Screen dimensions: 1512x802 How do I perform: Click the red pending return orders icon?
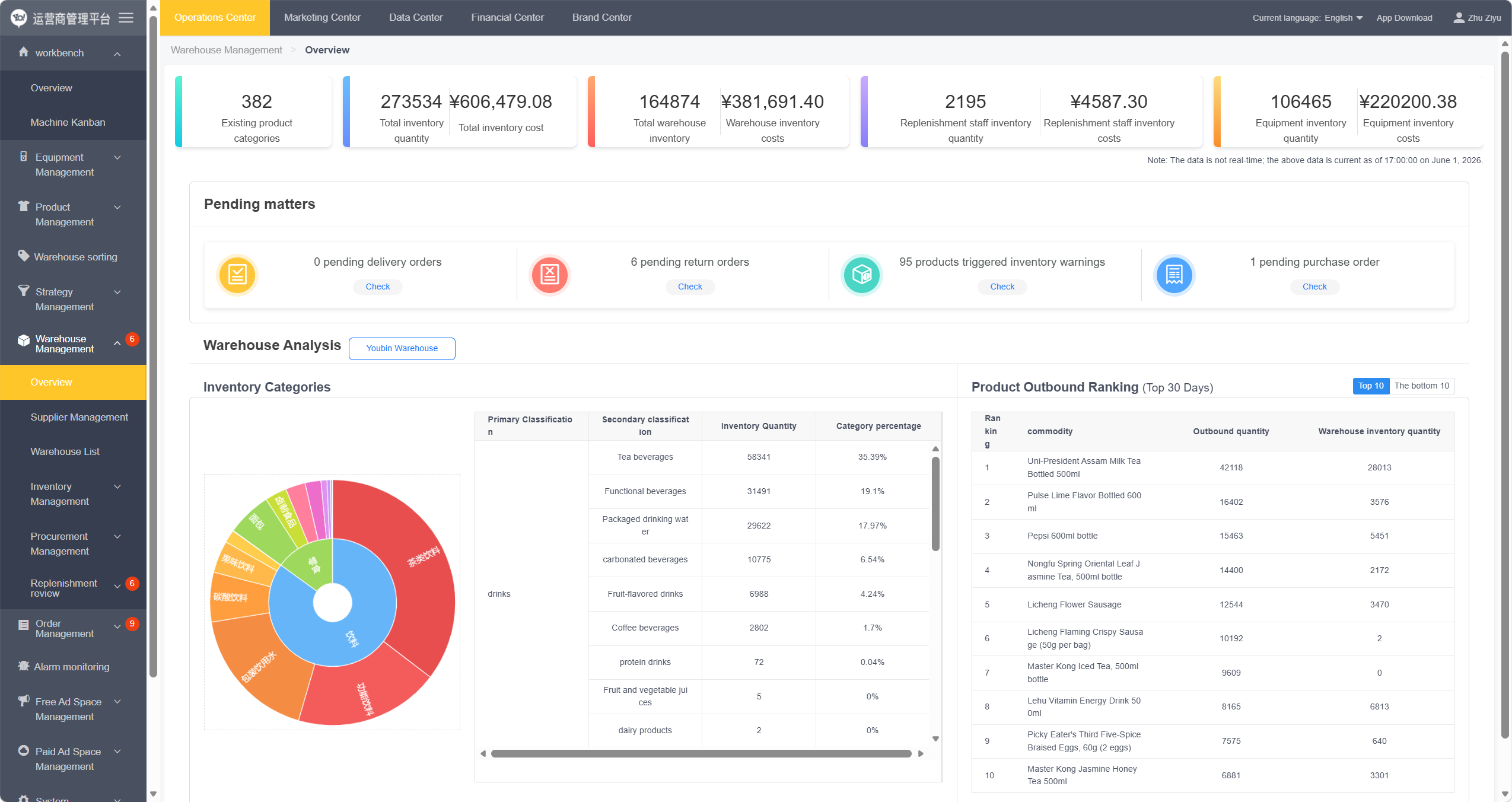pos(550,275)
